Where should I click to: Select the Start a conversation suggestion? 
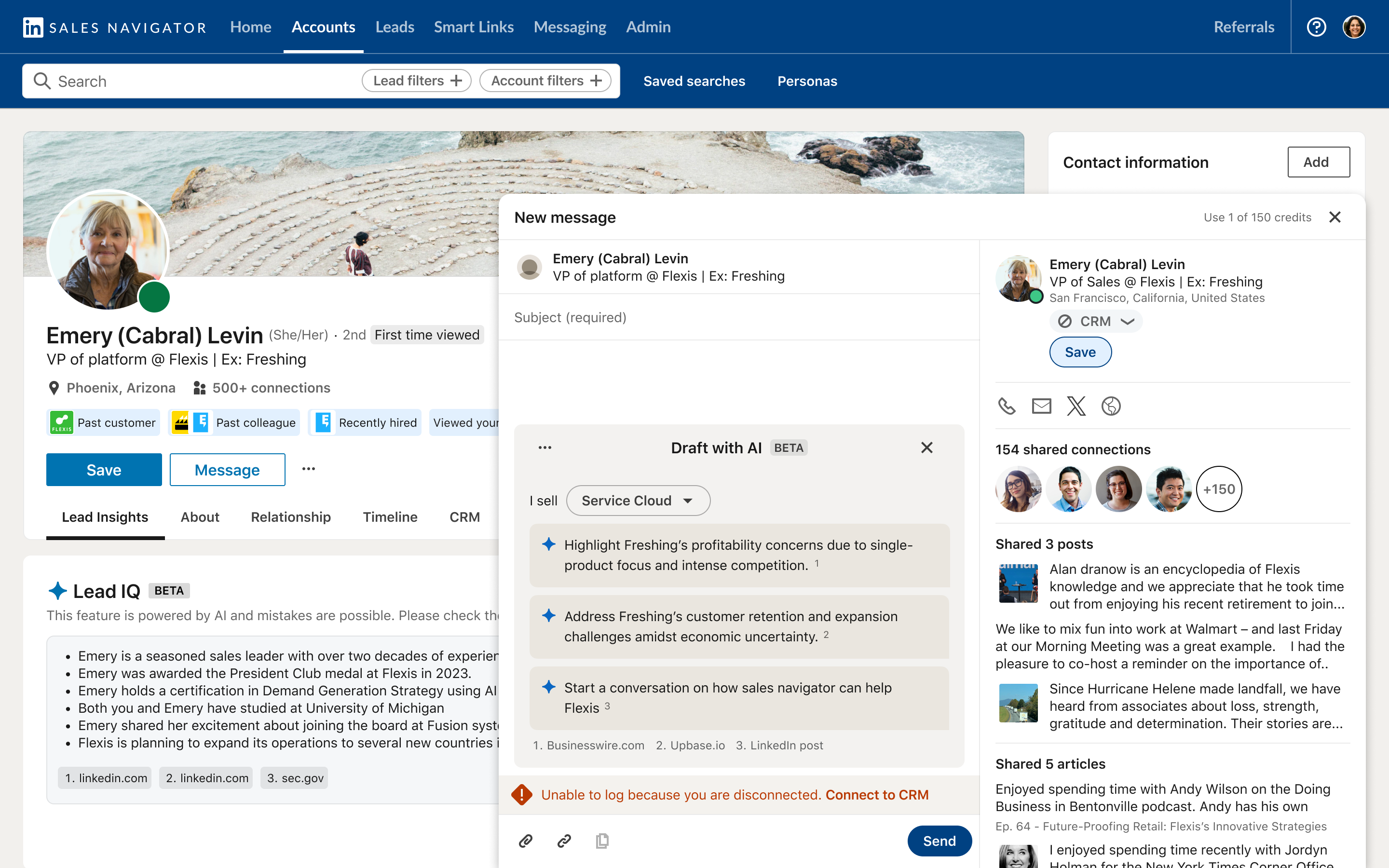pyautogui.click(x=740, y=697)
